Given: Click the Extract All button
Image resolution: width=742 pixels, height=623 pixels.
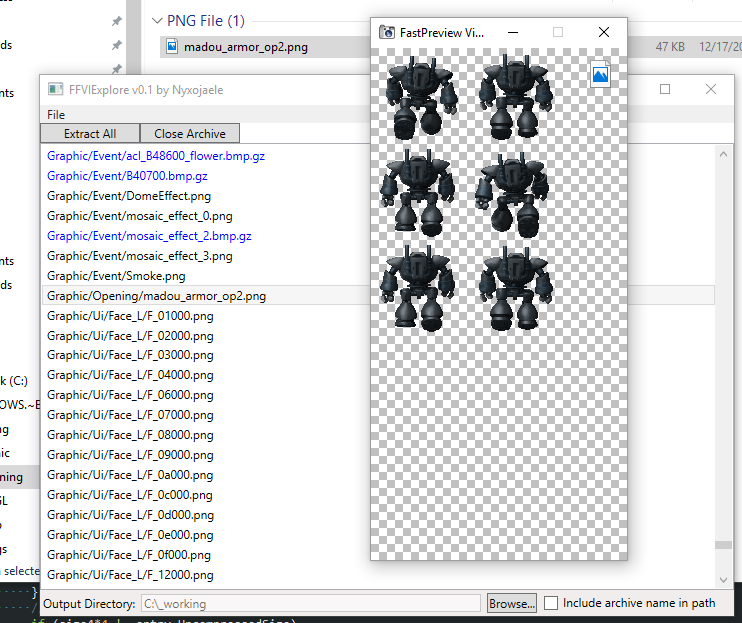Looking at the screenshot, I should click(90, 133).
